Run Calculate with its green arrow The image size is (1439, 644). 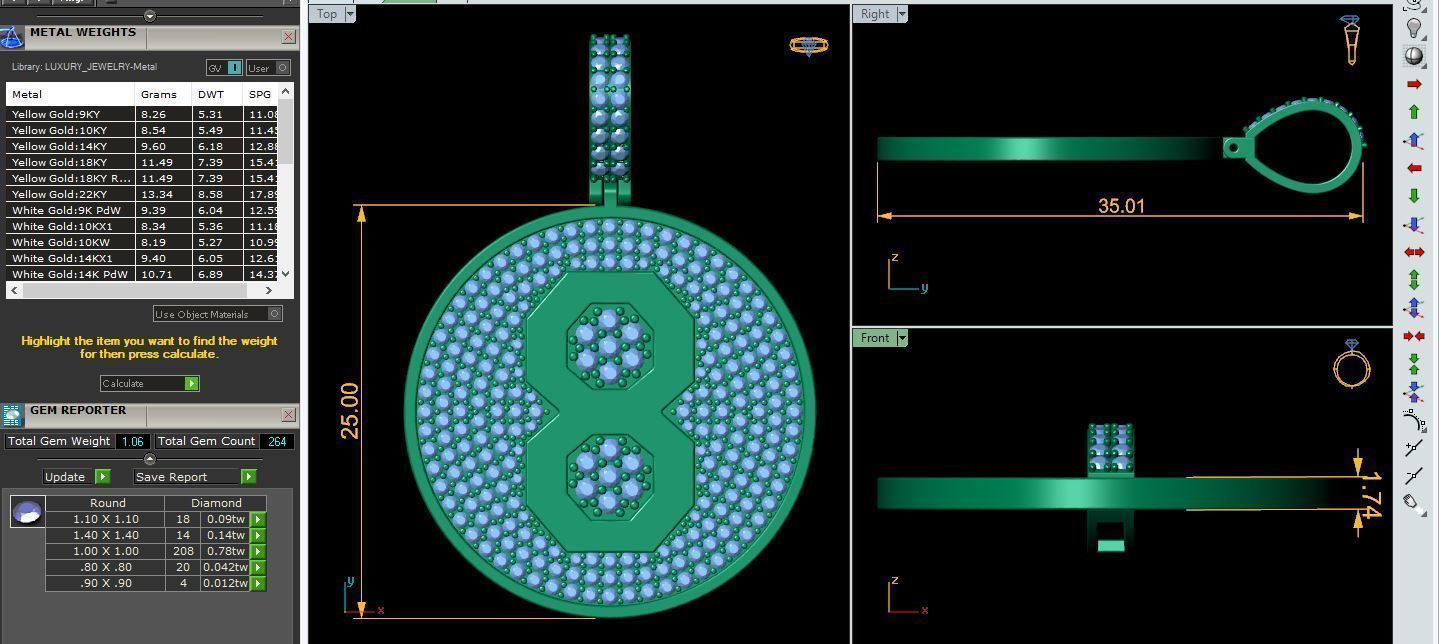click(191, 383)
